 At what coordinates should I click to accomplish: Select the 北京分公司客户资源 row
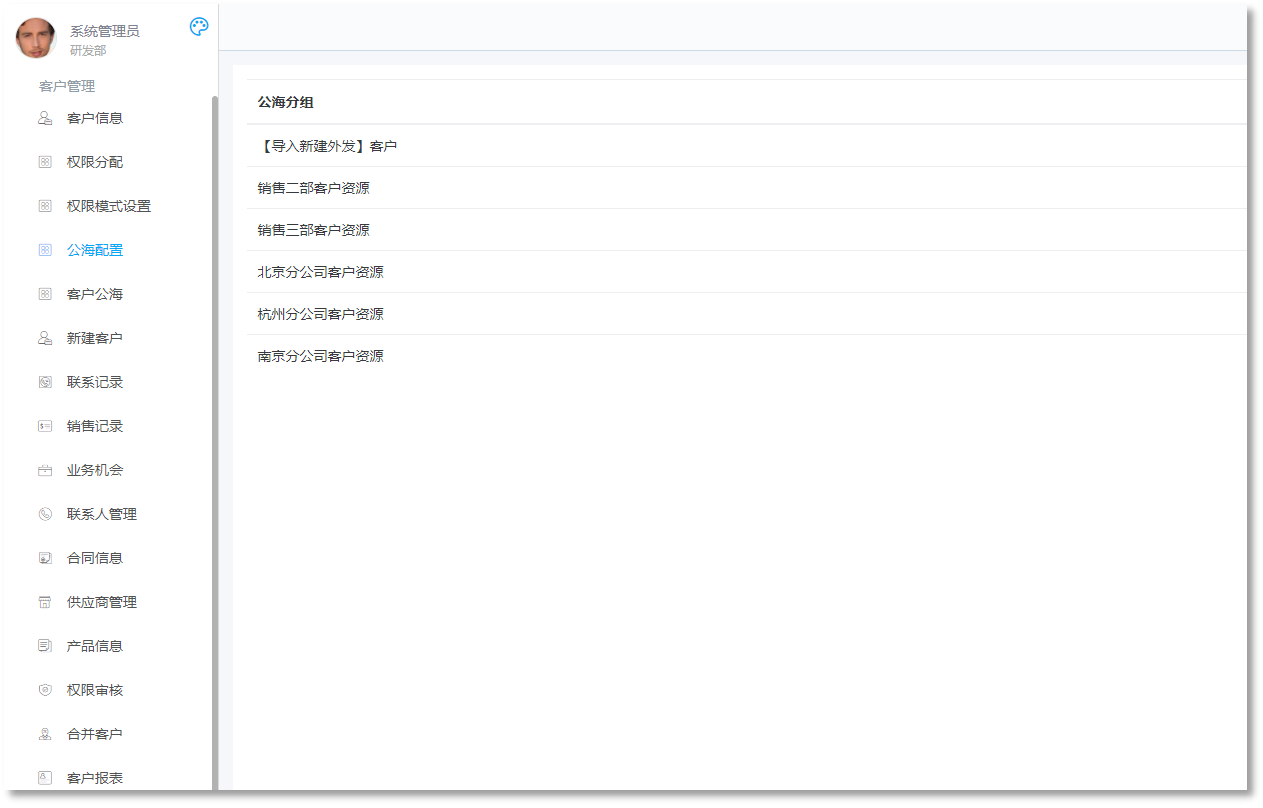tap(747, 272)
